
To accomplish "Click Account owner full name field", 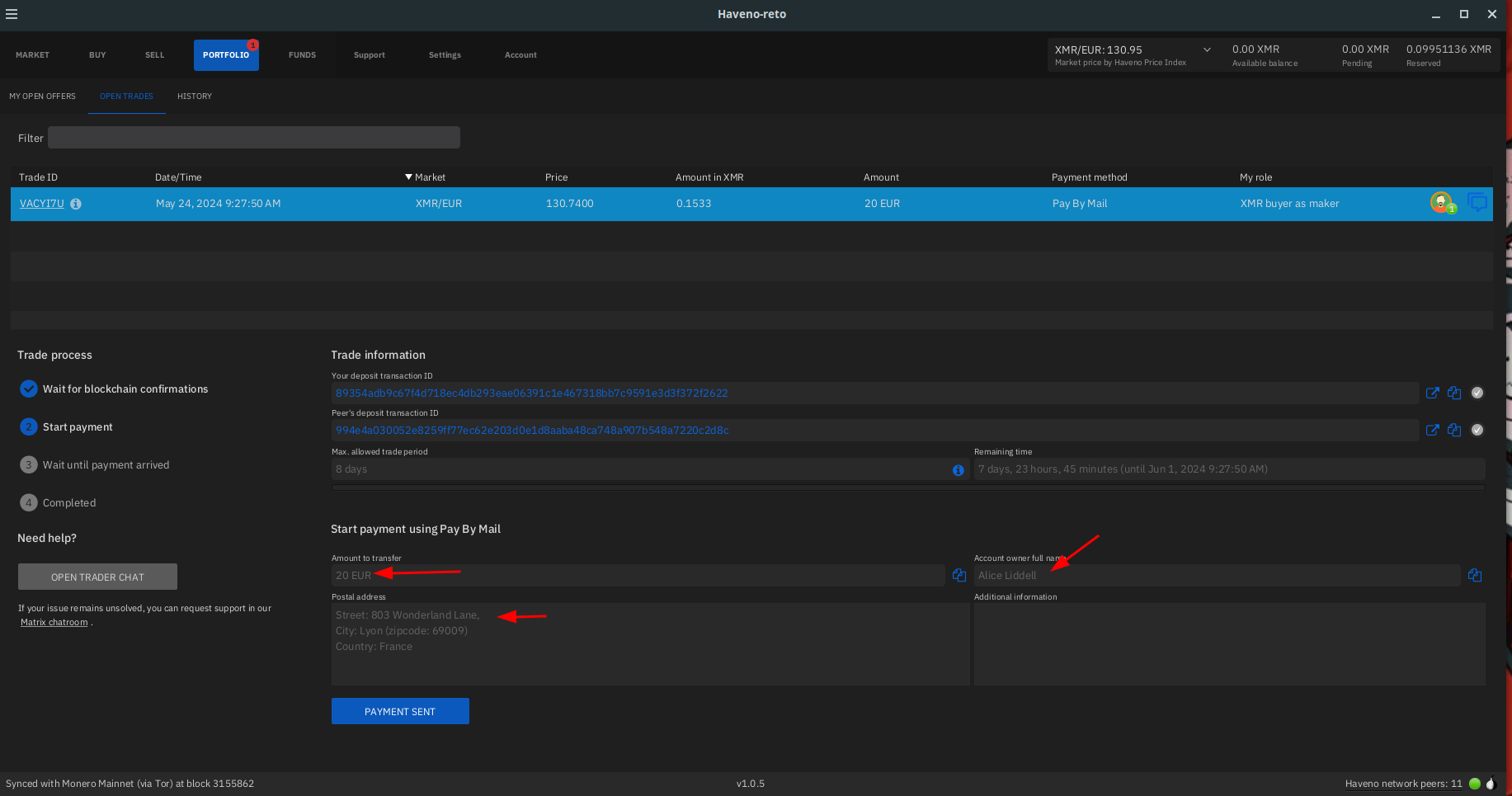I will click(1217, 576).
